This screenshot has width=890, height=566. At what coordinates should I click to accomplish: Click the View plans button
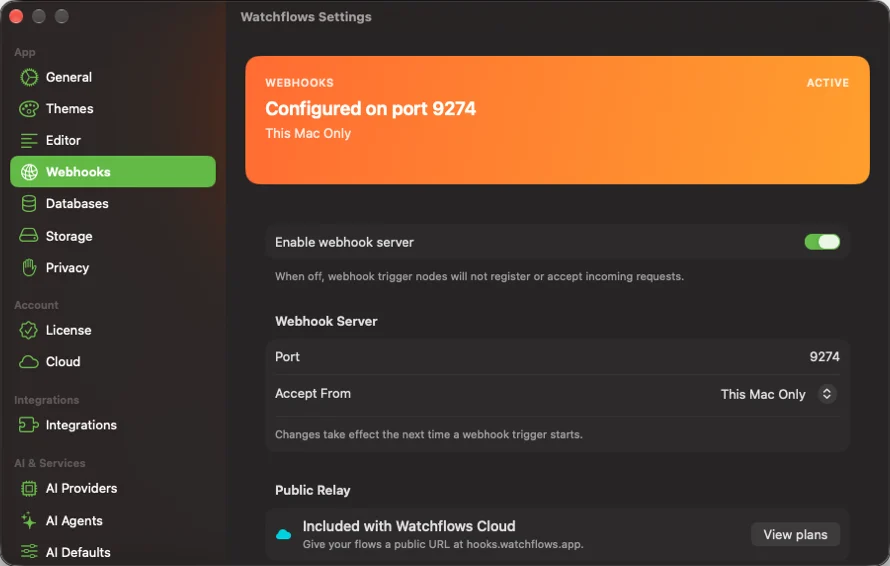(795, 534)
